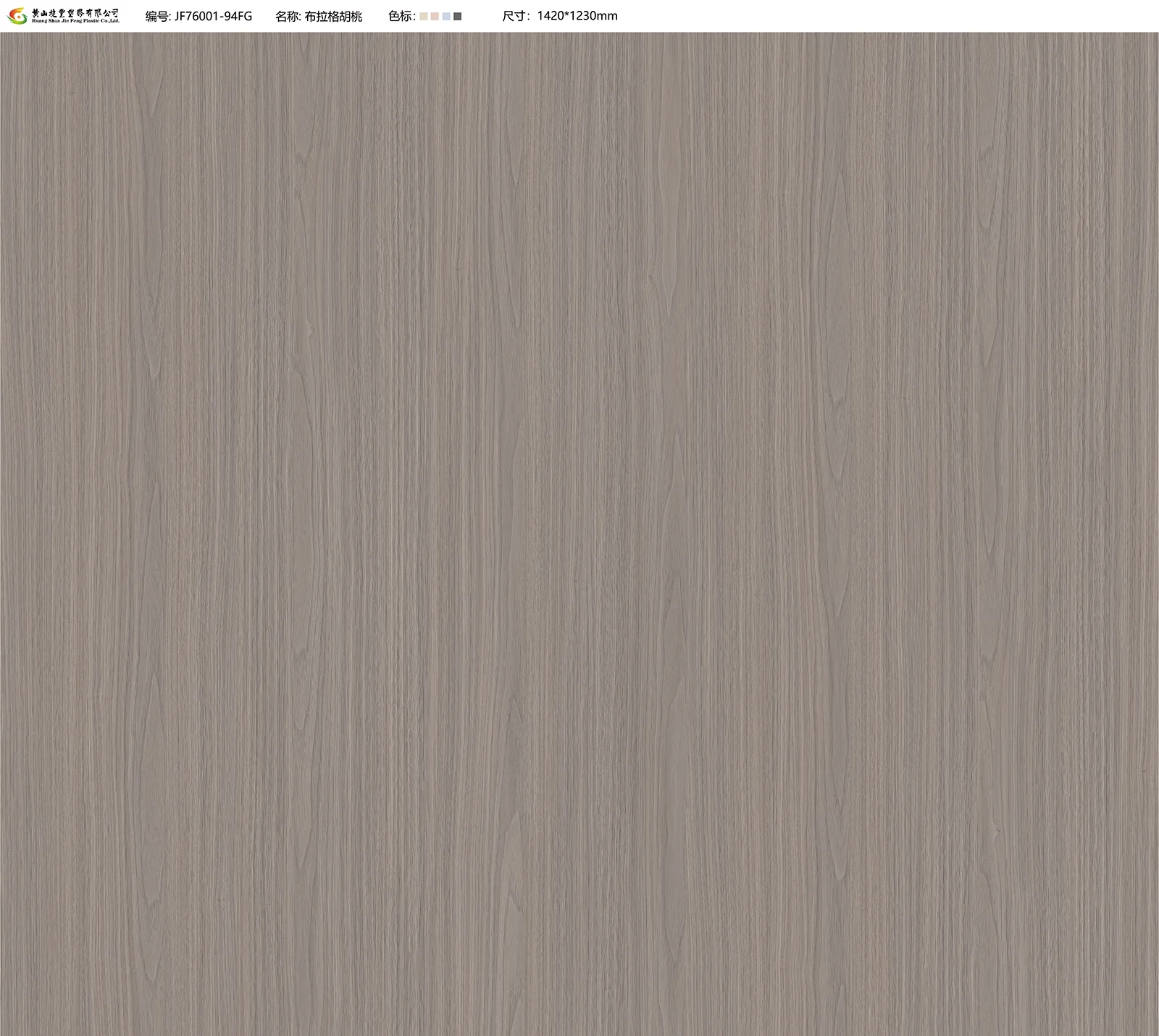Screen dimensions: 1159x1036
Task: Click the 尺寸 label
Action: [x=515, y=16]
